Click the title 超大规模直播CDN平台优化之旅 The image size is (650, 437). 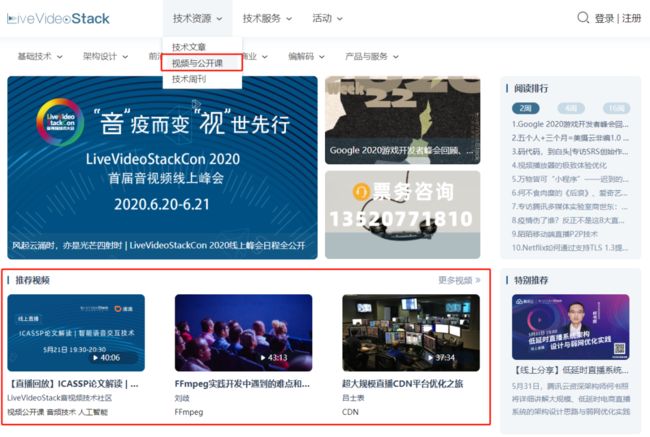pyautogui.click(x=403, y=384)
